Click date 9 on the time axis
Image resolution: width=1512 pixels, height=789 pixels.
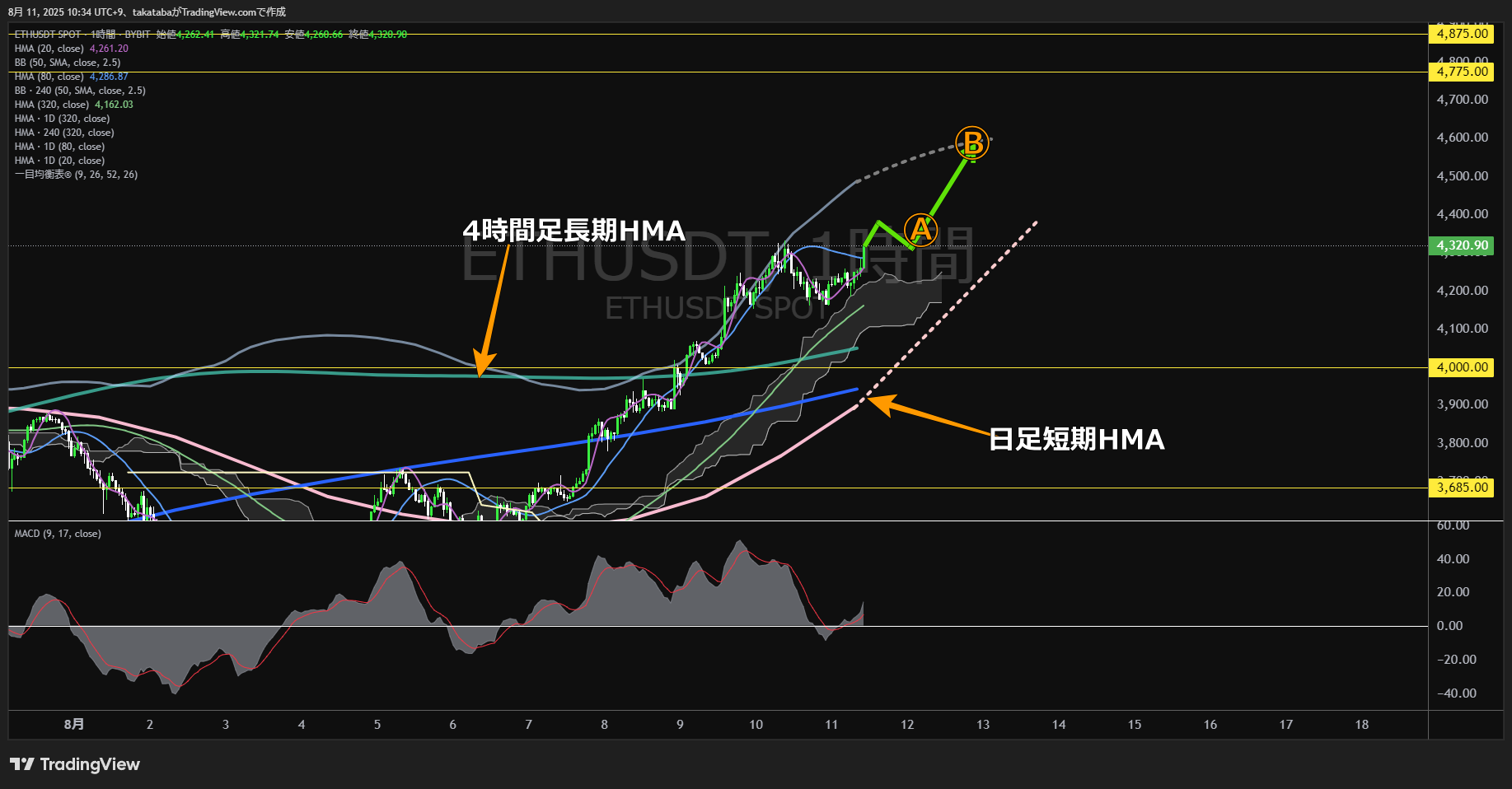point(680,725)
